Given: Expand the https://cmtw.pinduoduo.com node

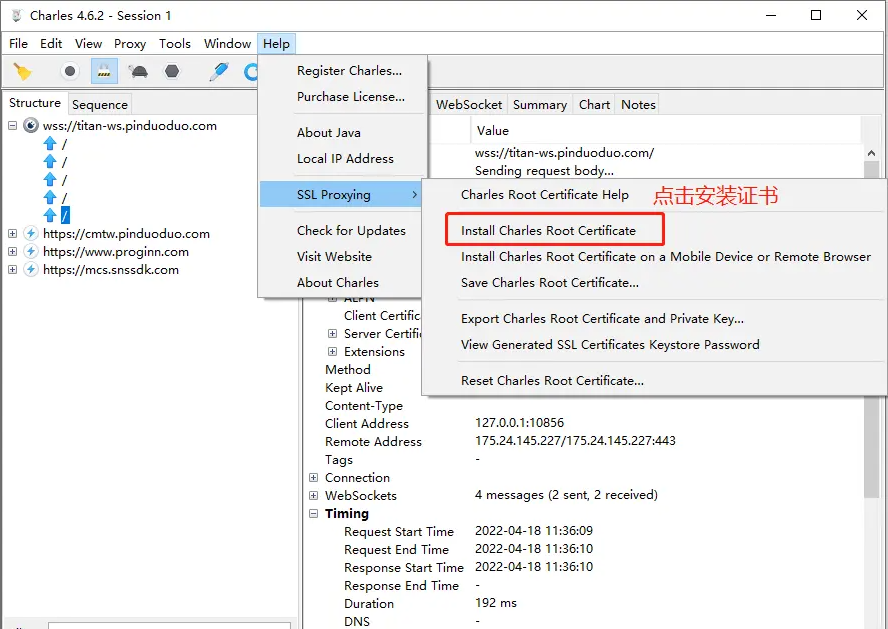Looking at the screenshot, I should (x=12, y=234).
